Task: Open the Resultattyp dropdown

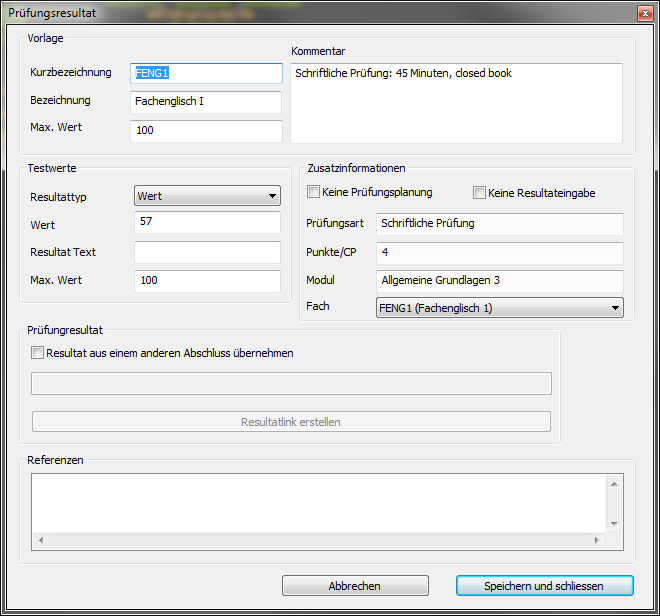Action: [x=207, y=197]
